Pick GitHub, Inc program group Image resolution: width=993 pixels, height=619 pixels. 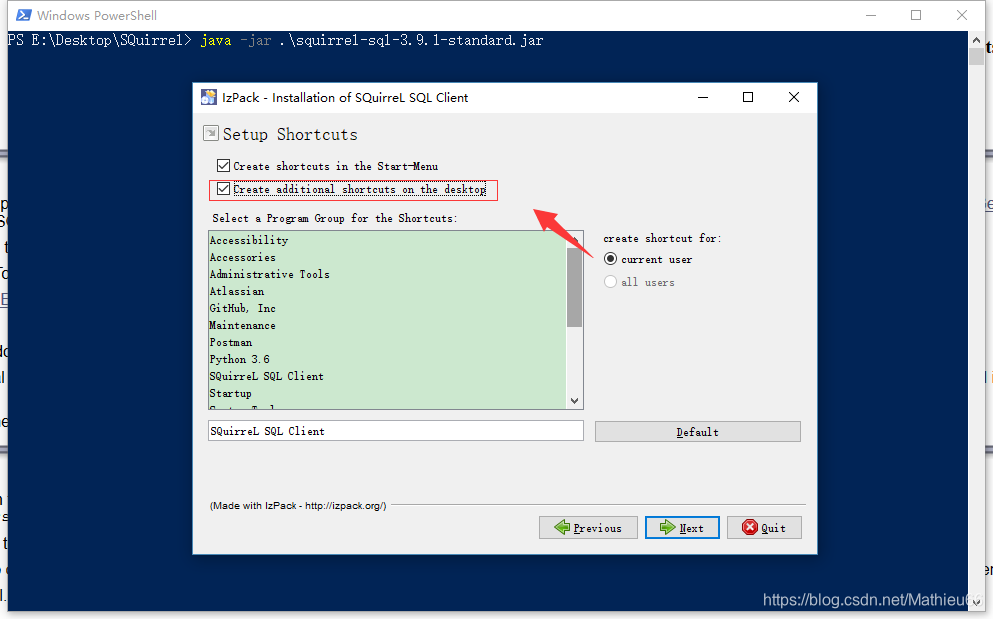pyautogui.click(x=387, y=309)
